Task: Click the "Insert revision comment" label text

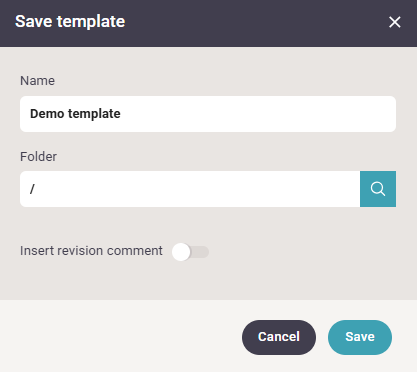Action: click(91, 251)
